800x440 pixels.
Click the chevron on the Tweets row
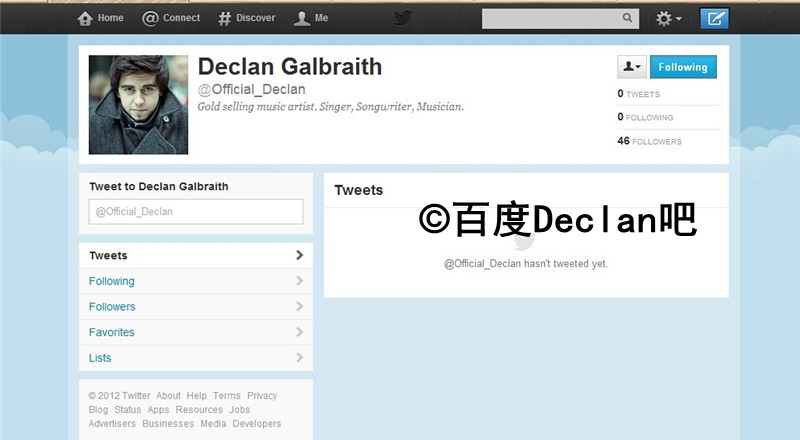point(299,255)
